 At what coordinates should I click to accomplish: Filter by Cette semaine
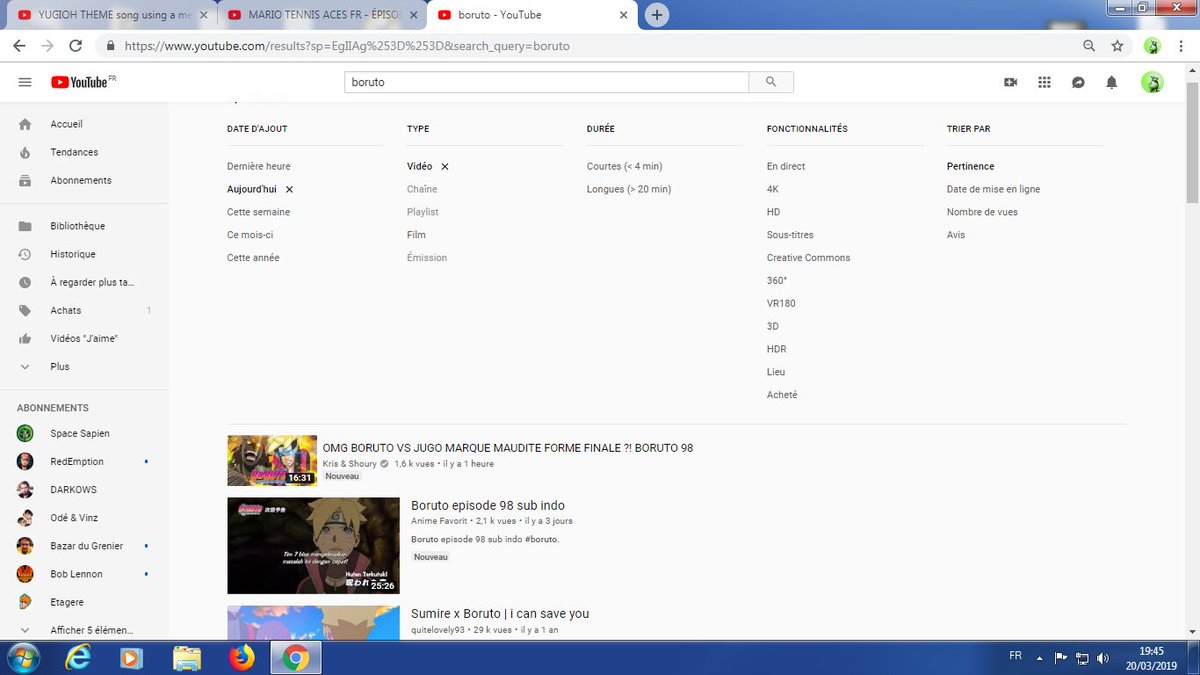pyautogui.click(x=258, y=212)
